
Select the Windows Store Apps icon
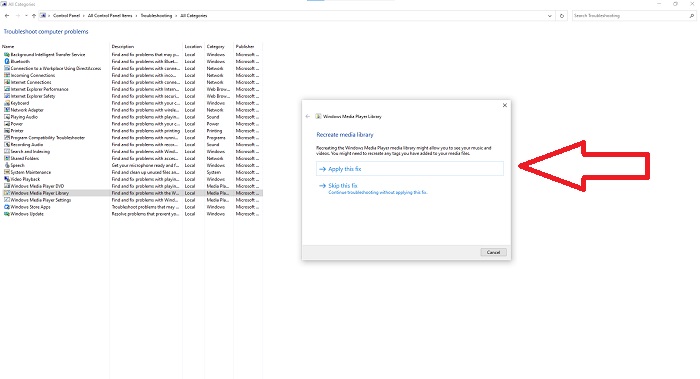pyautogui.click(x=7, y=207)
